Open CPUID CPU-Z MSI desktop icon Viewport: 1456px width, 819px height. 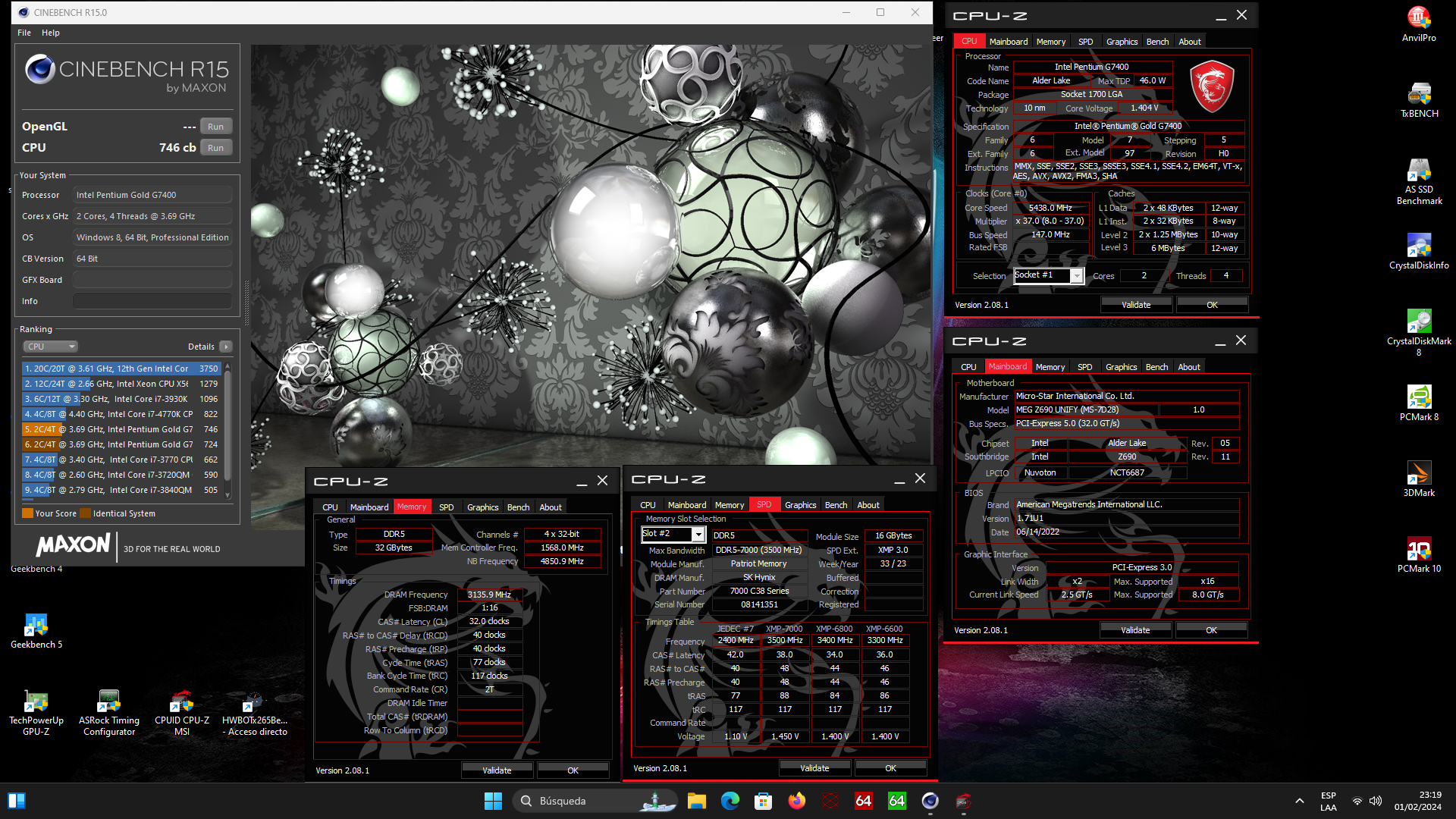click(182, 712)
